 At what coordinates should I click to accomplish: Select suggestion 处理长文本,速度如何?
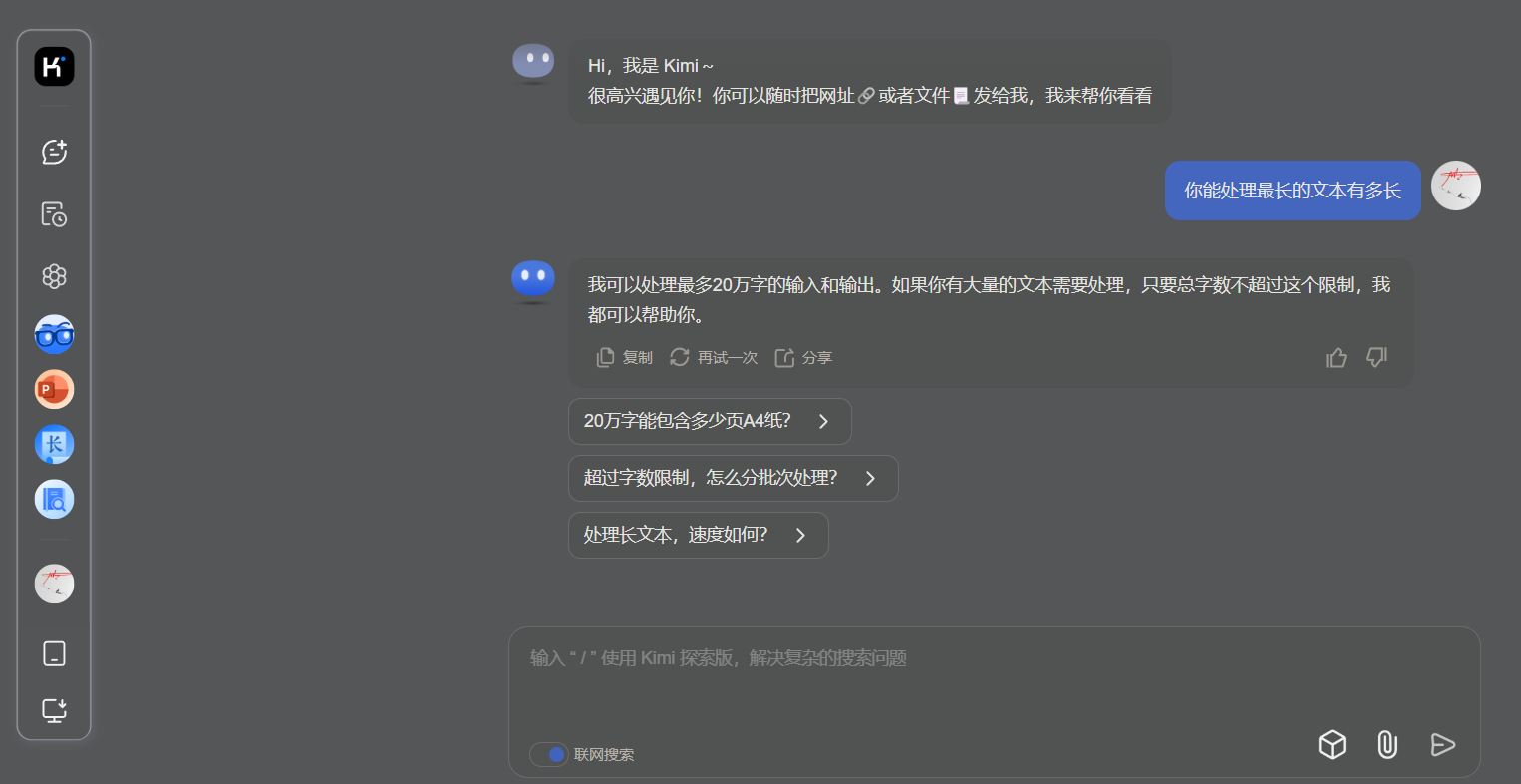pyautogui.click(x=699, y=535)
